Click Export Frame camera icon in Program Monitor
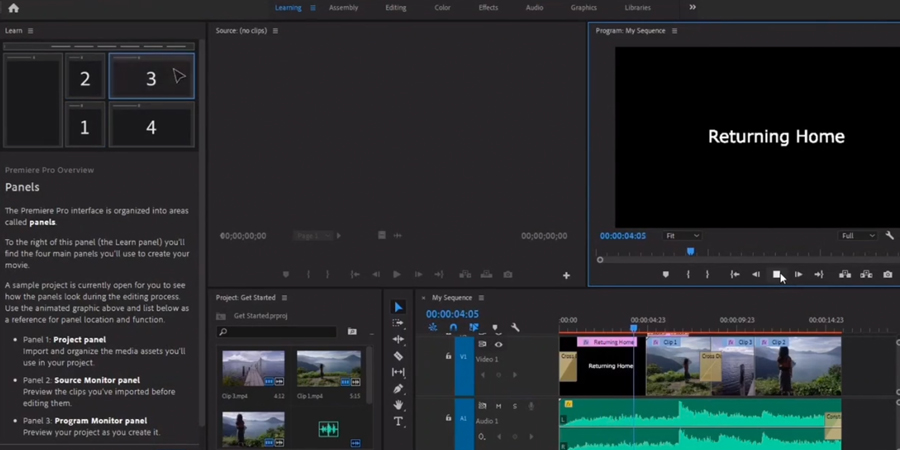The height and width of the screenshot is (450, 900). 887,275
